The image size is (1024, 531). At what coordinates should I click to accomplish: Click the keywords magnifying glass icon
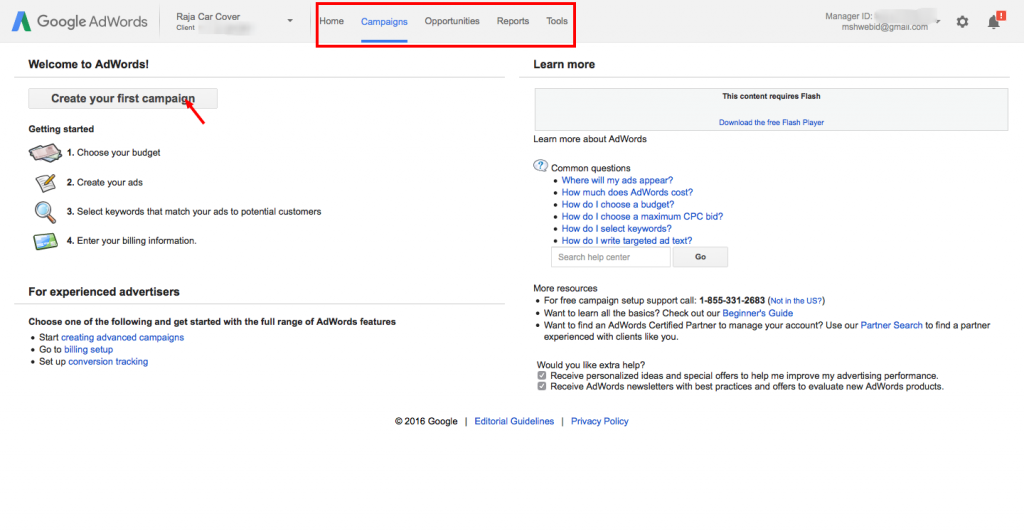point(46,212)
